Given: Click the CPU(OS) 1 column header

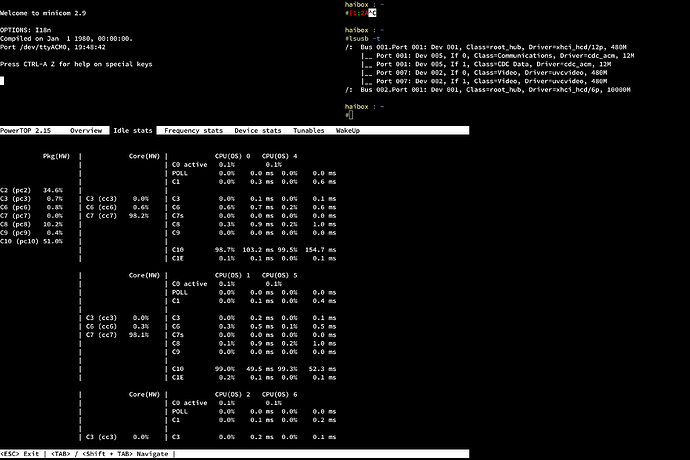Looking at the screenshot, I should tap(232, 275).
